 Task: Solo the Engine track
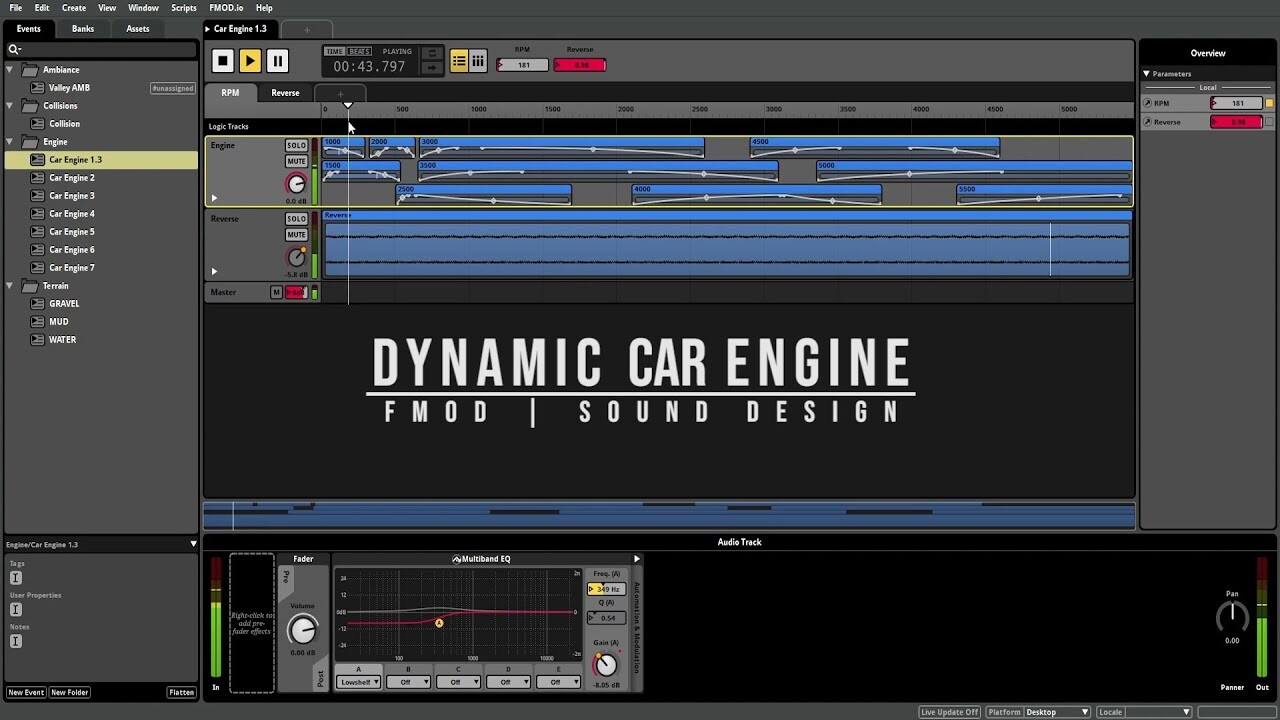[296, 144]
